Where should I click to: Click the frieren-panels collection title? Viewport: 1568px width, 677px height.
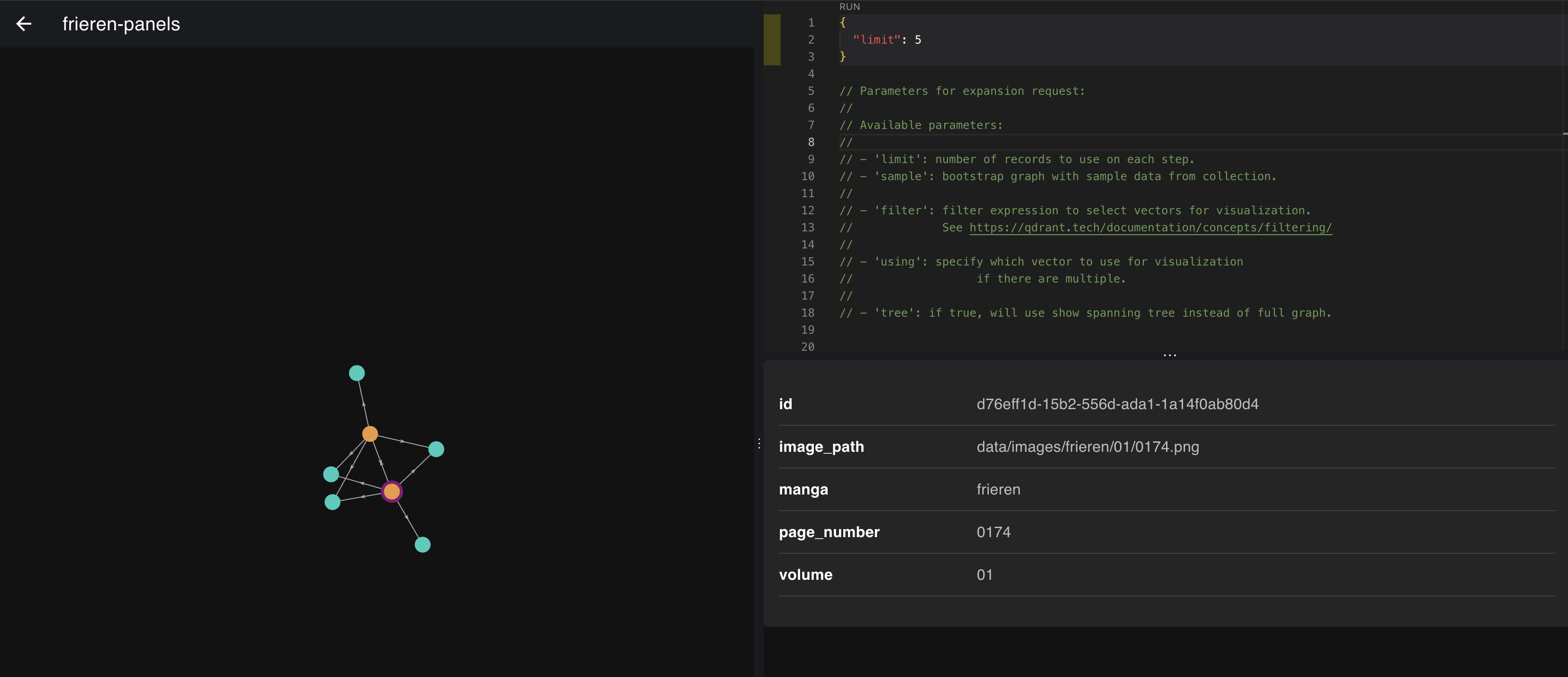coord(121,24)
